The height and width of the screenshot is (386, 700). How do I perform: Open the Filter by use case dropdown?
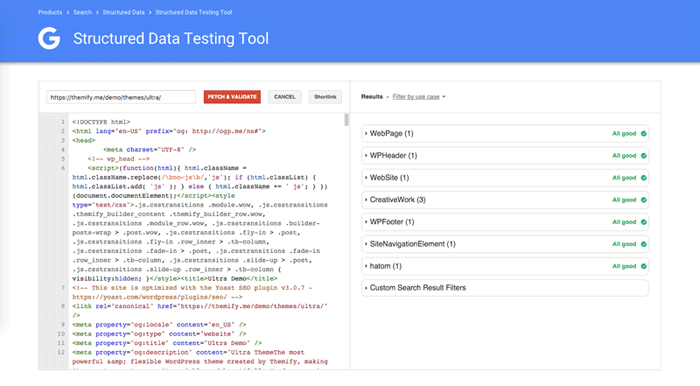tap(419, 97)
